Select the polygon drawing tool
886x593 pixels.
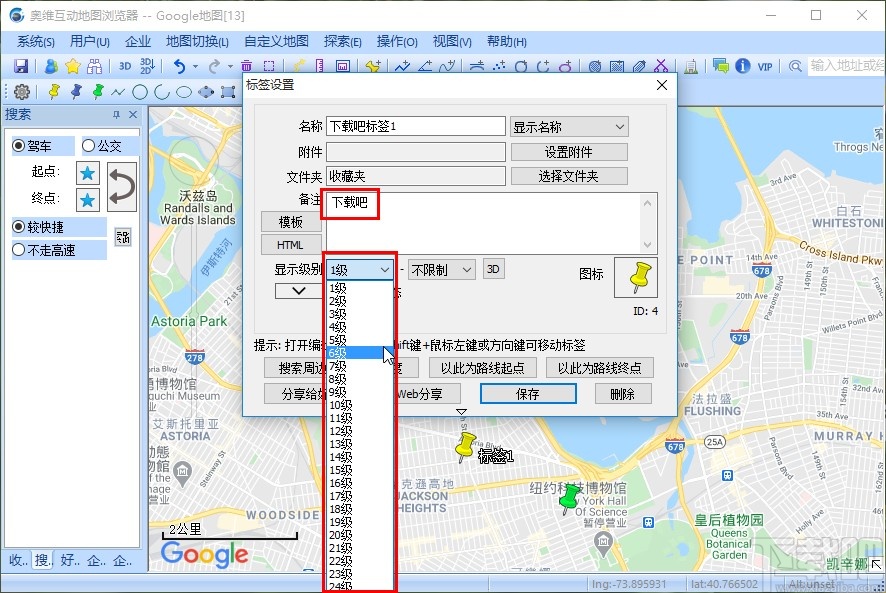point(206,91)
